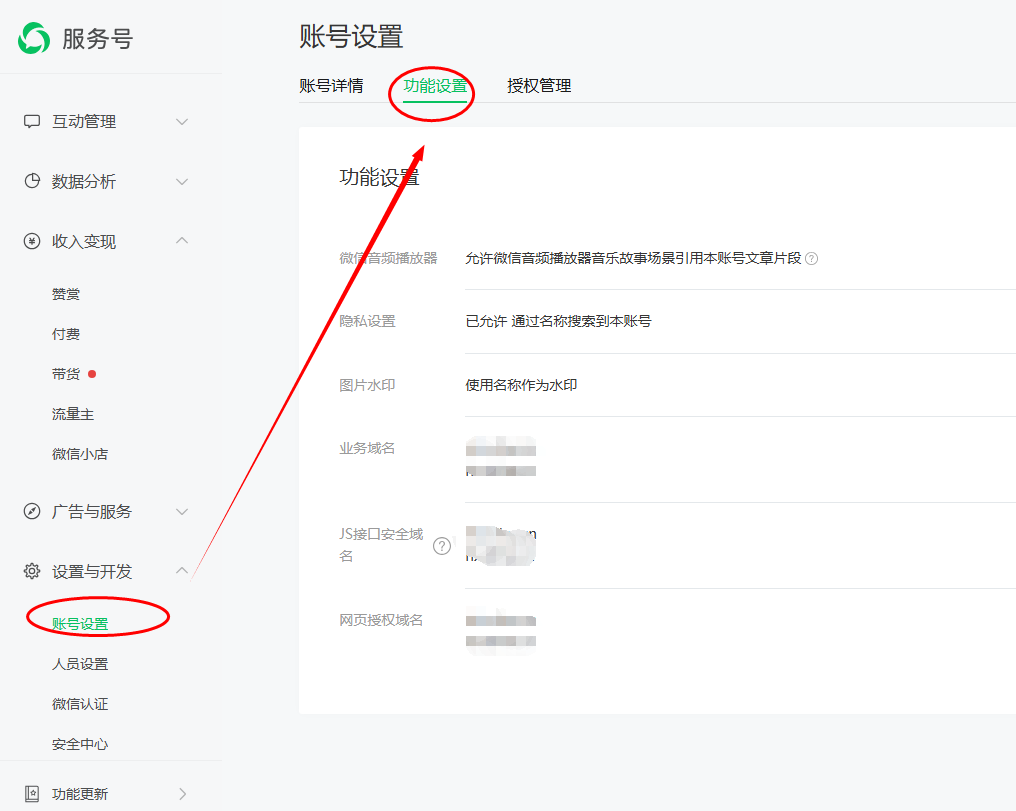The image size is (1016, 811).
Task: Open 带货 in sidebar
Action: tap(66, 374)
